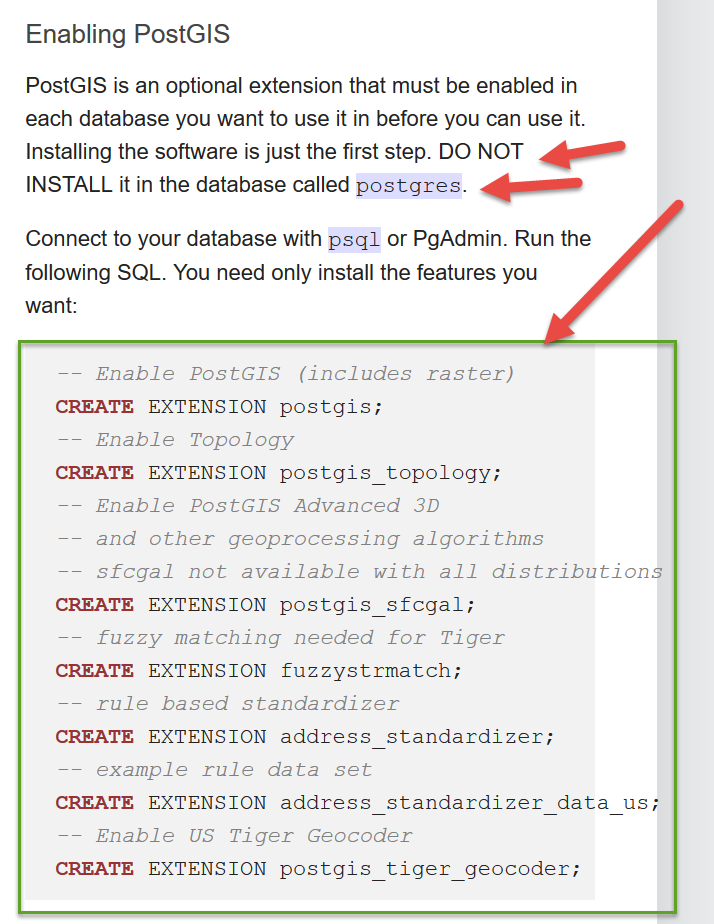This screenshot has height=924, width=714.
Task: Click the "fuzzy matching needed for Tiger" comment
Action: (x=280, y=638)
